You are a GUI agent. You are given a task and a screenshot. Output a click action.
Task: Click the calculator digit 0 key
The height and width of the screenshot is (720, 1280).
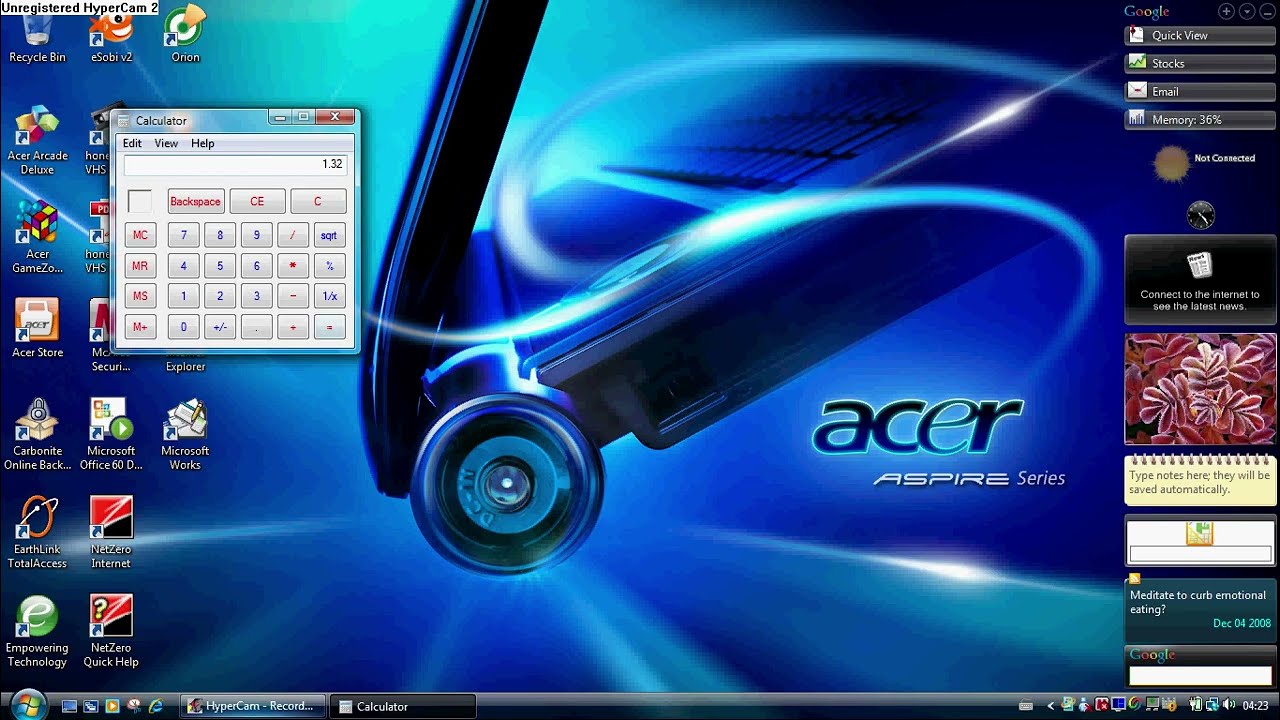point(183,327)
